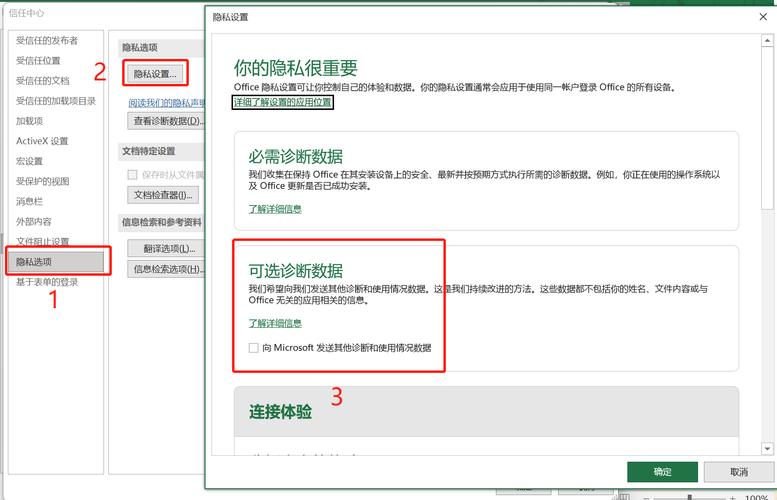The width and height of the screenshot is (777, 500).
Task: Click scrollbar up arrow in privacy dialog
Action: (768, 40)
